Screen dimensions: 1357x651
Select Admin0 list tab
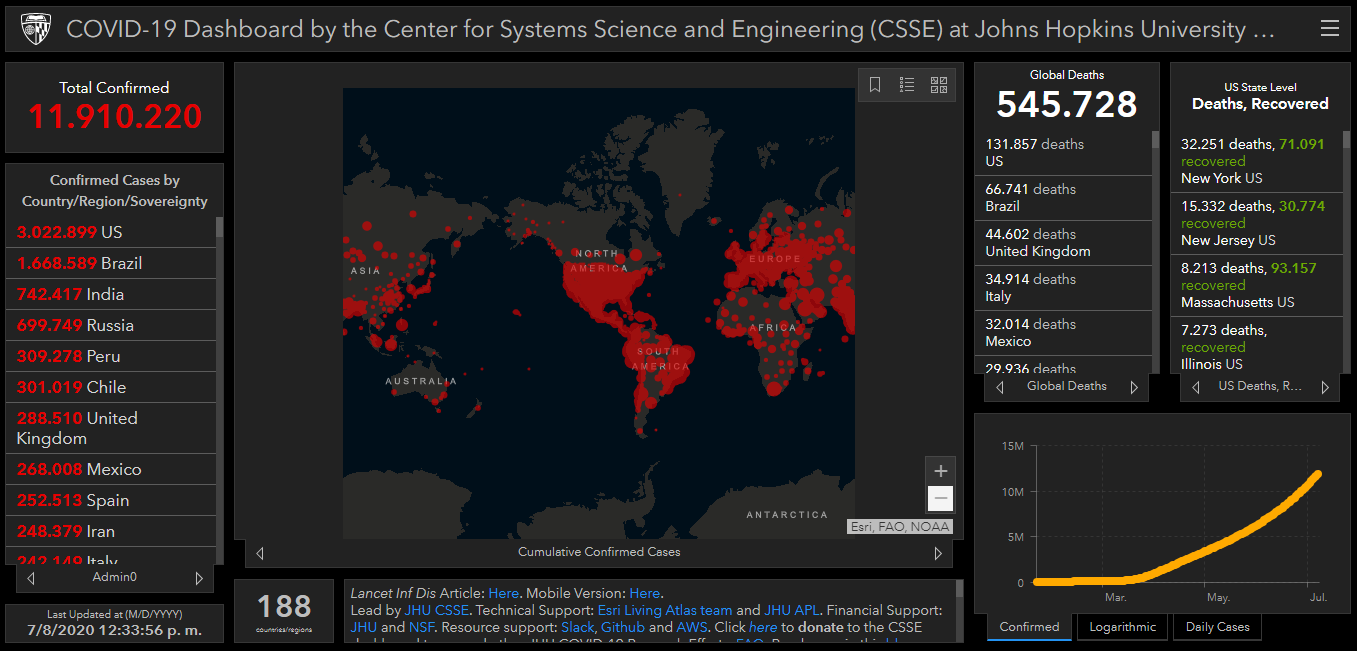(x=115, y=577)
